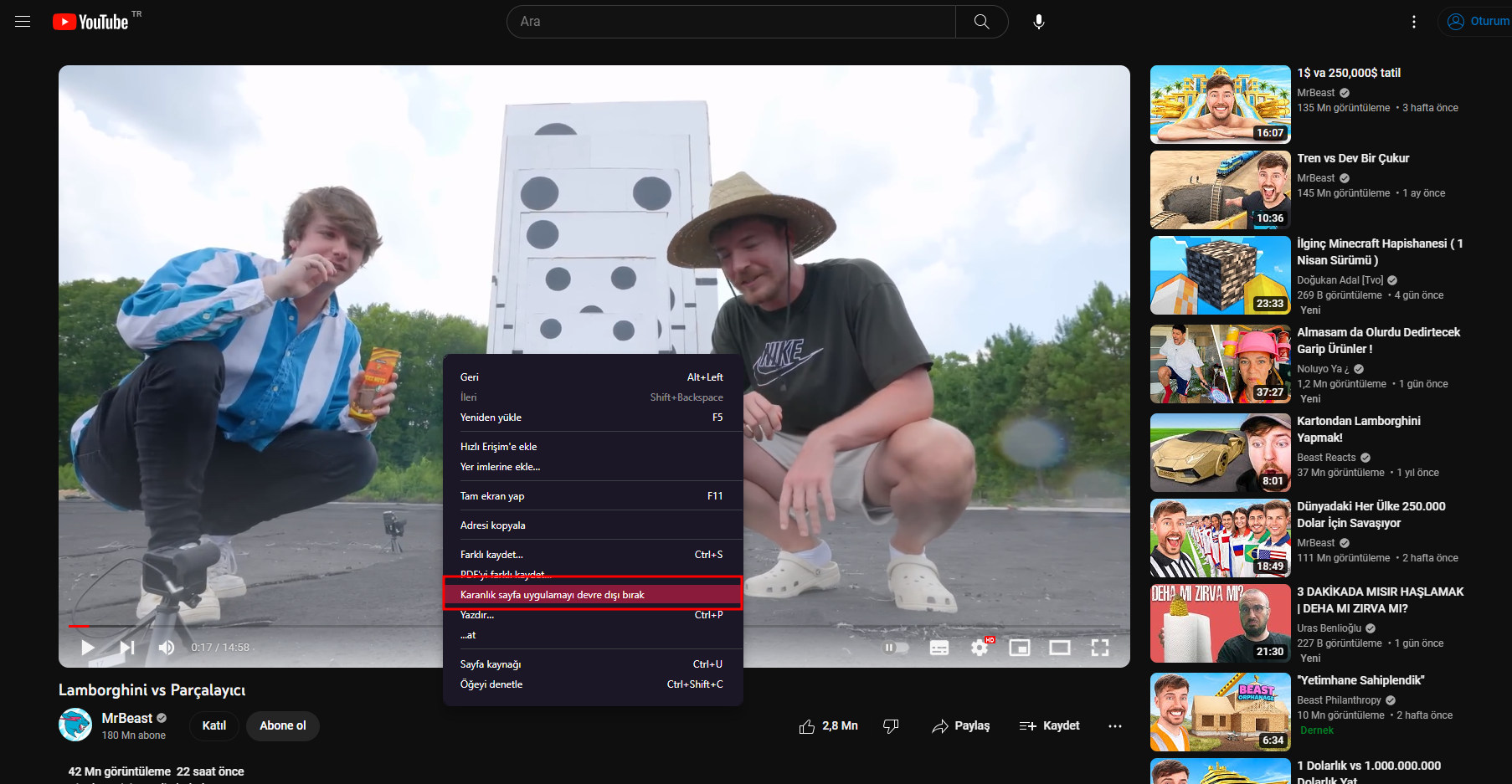
Task: Click the Katıl join button
Action: tap(214, 726)
